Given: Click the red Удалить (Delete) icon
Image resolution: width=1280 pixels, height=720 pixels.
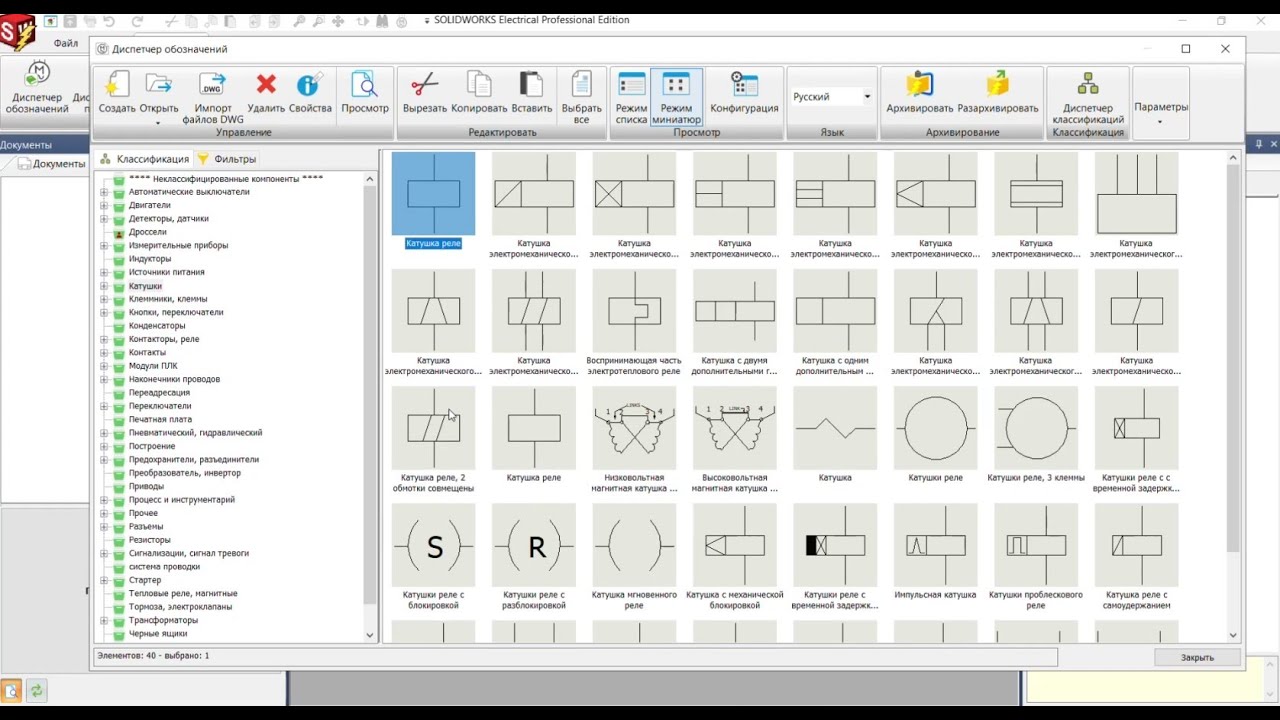Looking at the screenshot, I should pyautogui.click(x=266, y=84).
